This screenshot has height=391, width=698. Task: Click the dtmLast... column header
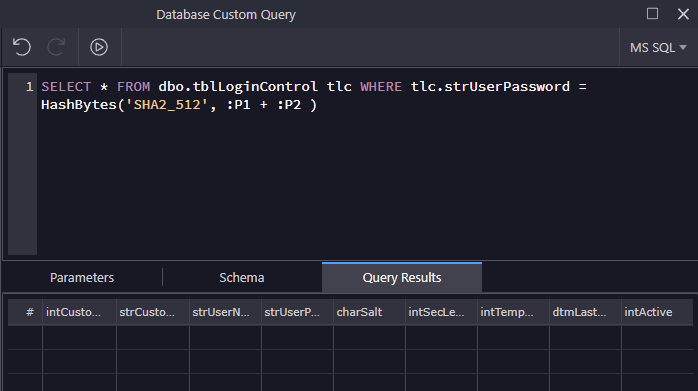click(585, 312)
